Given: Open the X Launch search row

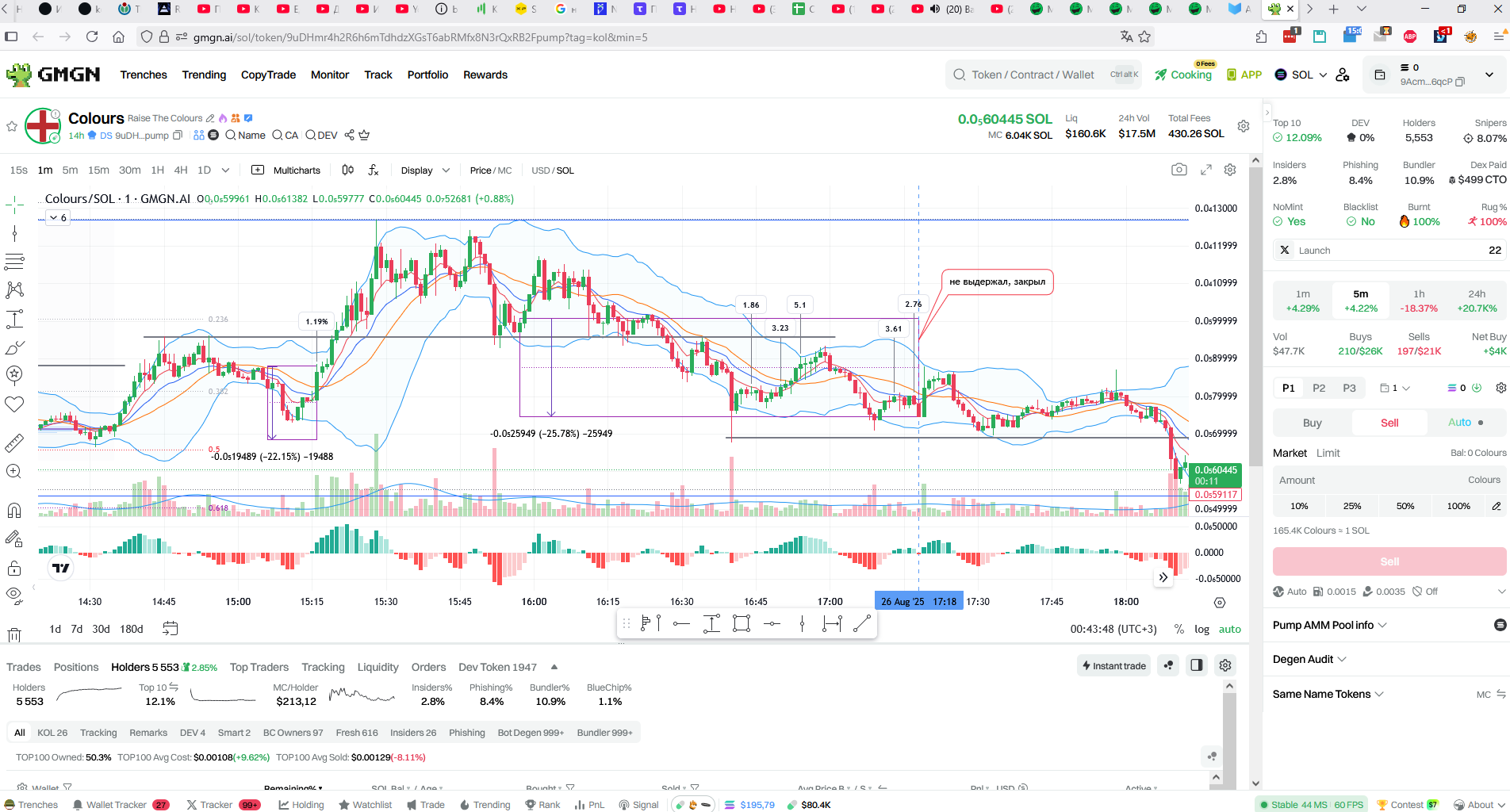Looking at the screenshot, I should pos(1389,250).
